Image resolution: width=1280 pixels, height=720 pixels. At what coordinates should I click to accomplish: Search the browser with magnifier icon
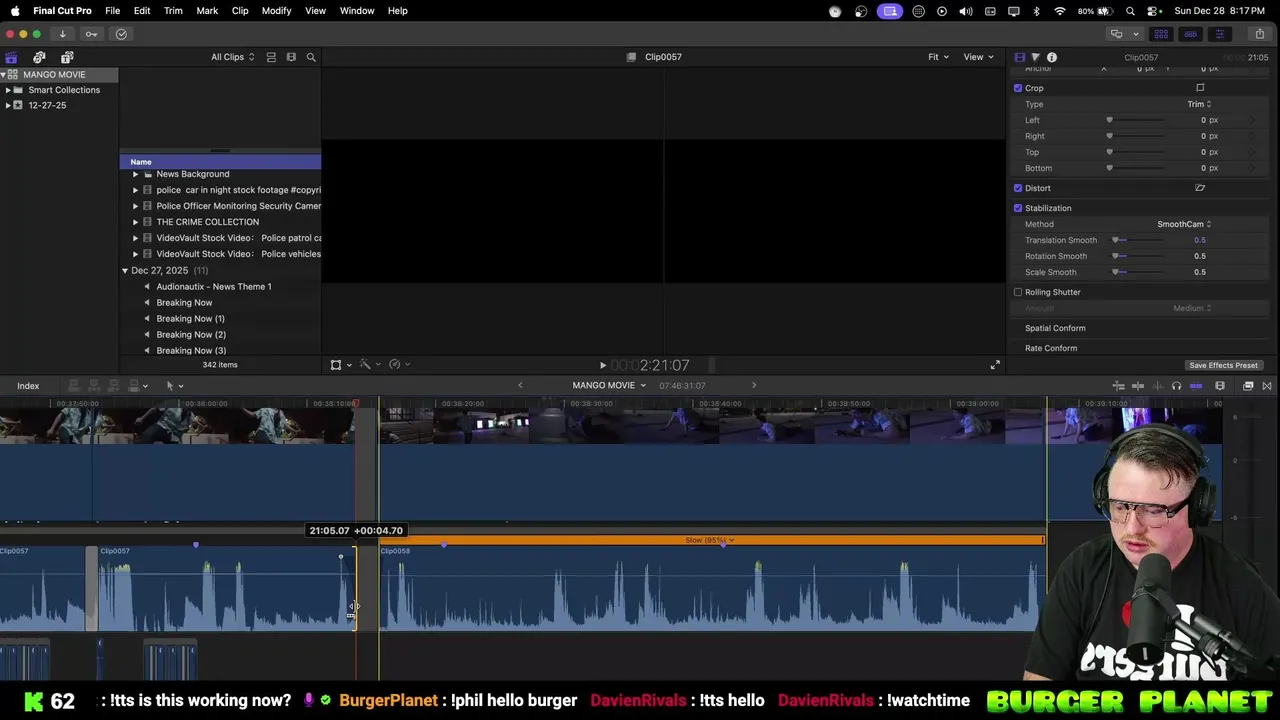click(x=311, y=57)
